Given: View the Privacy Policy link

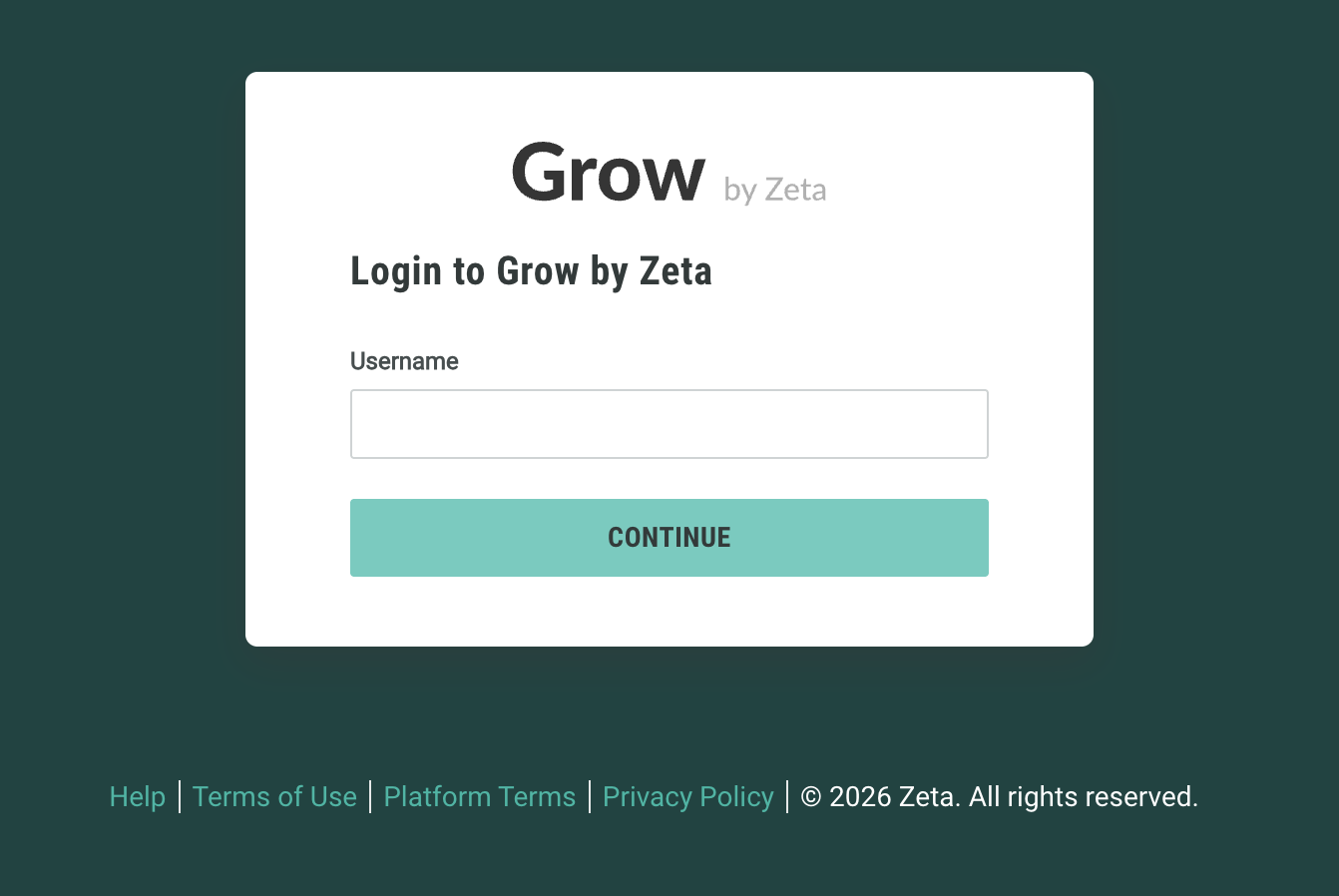Looking at the screenshot, I should (x=687, y=796).
